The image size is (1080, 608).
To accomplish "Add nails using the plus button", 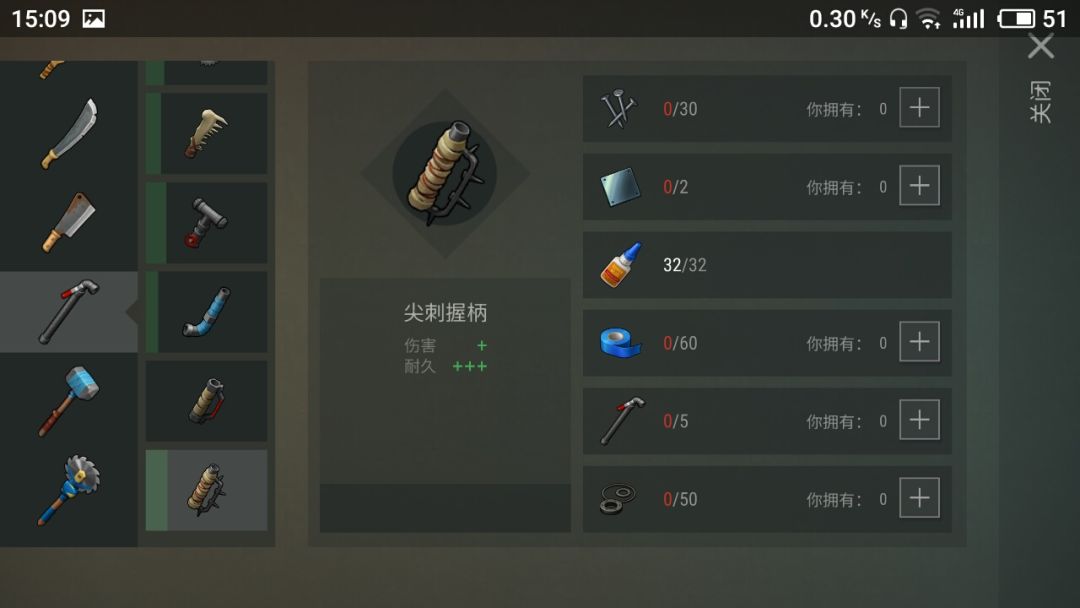I will tap(920, 107).
